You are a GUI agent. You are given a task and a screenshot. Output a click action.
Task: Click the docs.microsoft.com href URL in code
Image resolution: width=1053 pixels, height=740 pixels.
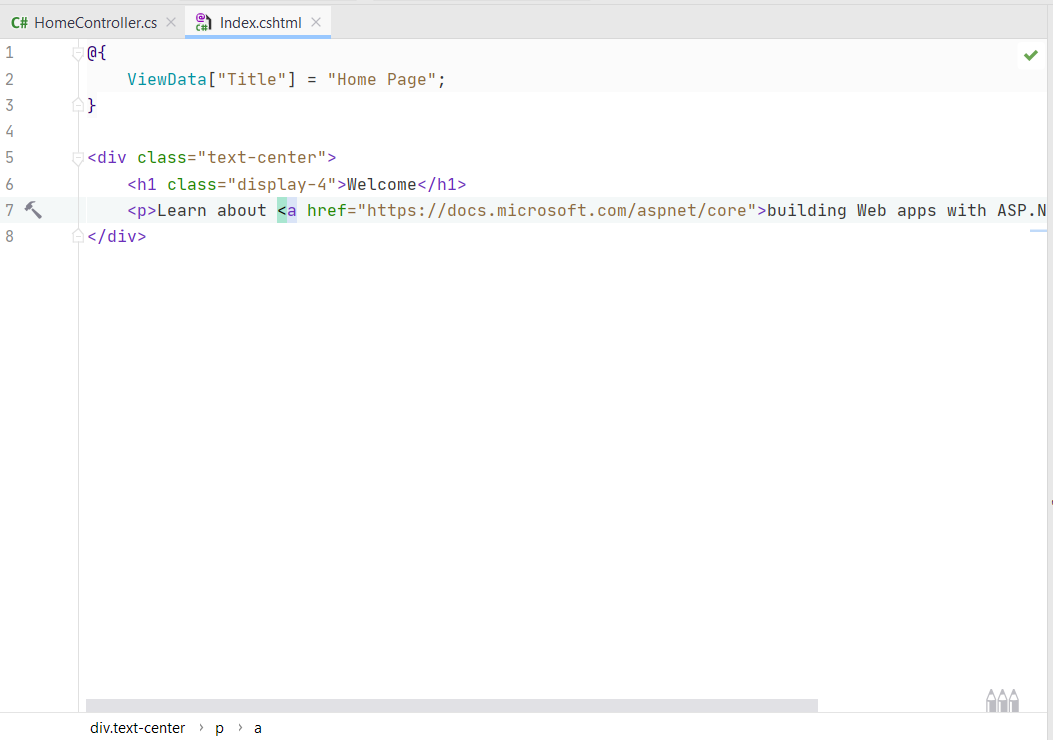pyautogui.click(x=562, y=210)
